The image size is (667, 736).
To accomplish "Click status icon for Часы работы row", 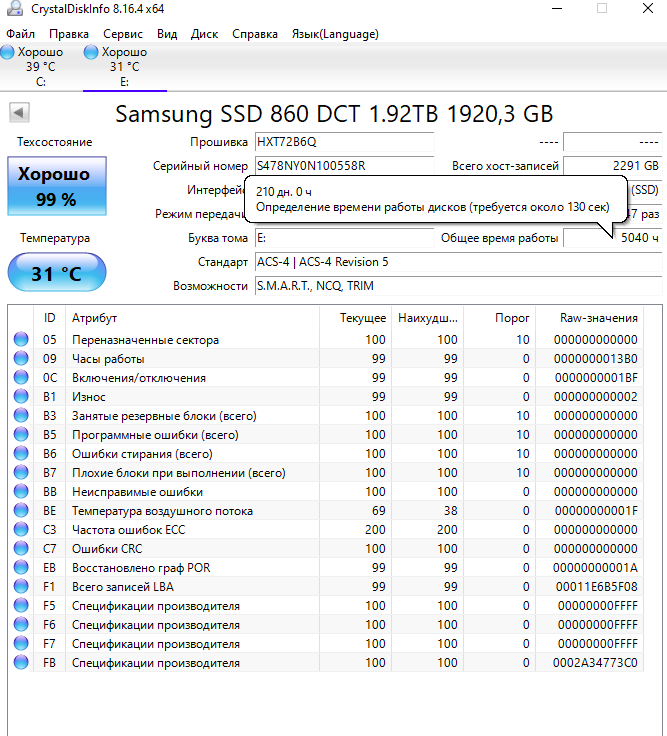I will 21,358.
